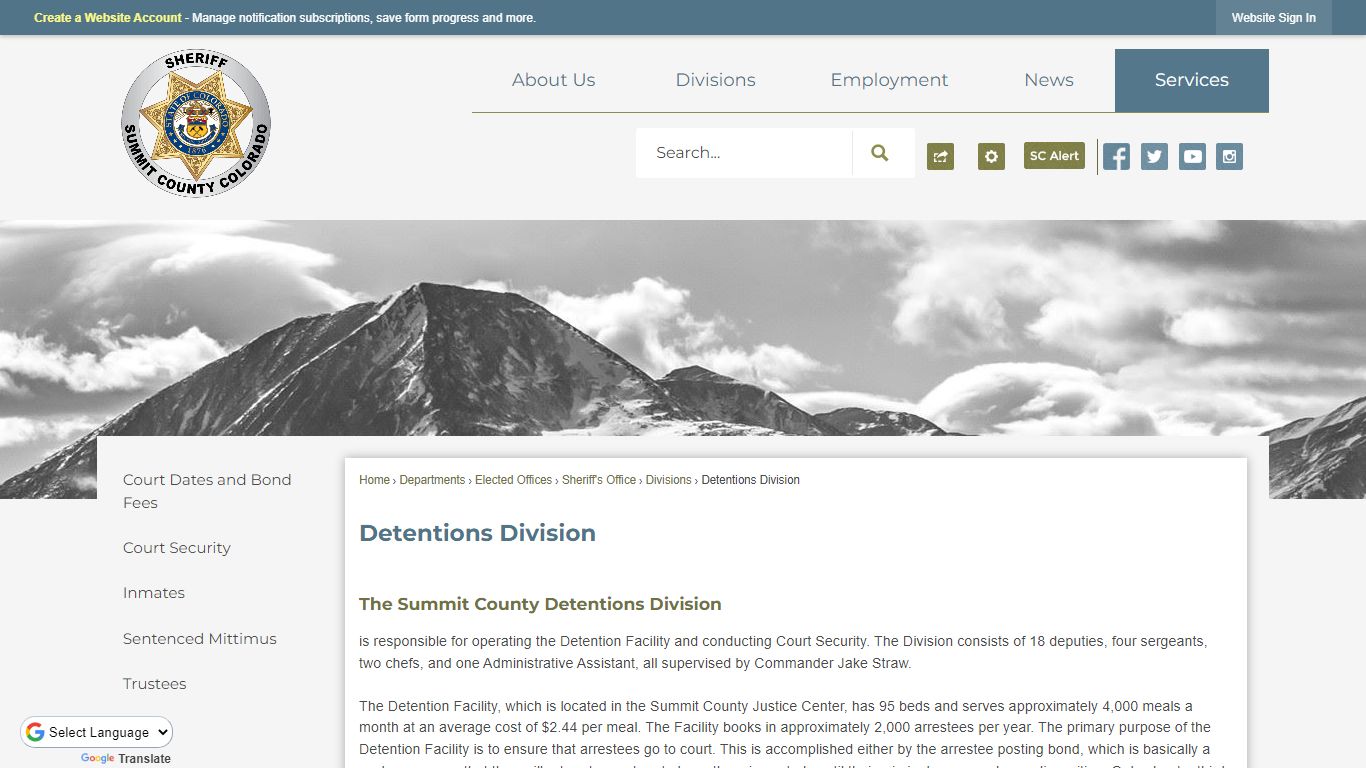The width and height of the screenshot is (1366, 768).
Task: Click the Sheriff Summit County Colorado badge logo
Action: (x=196, y=122)
